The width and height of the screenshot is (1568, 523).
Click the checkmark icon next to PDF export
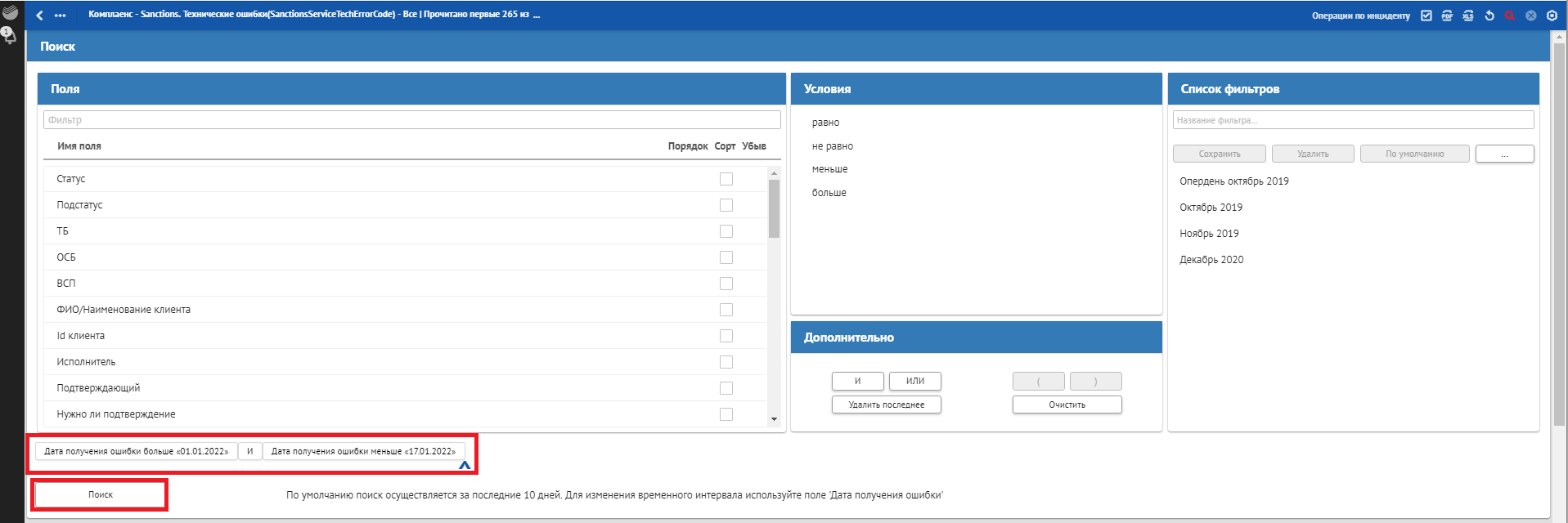point(1426,16)
